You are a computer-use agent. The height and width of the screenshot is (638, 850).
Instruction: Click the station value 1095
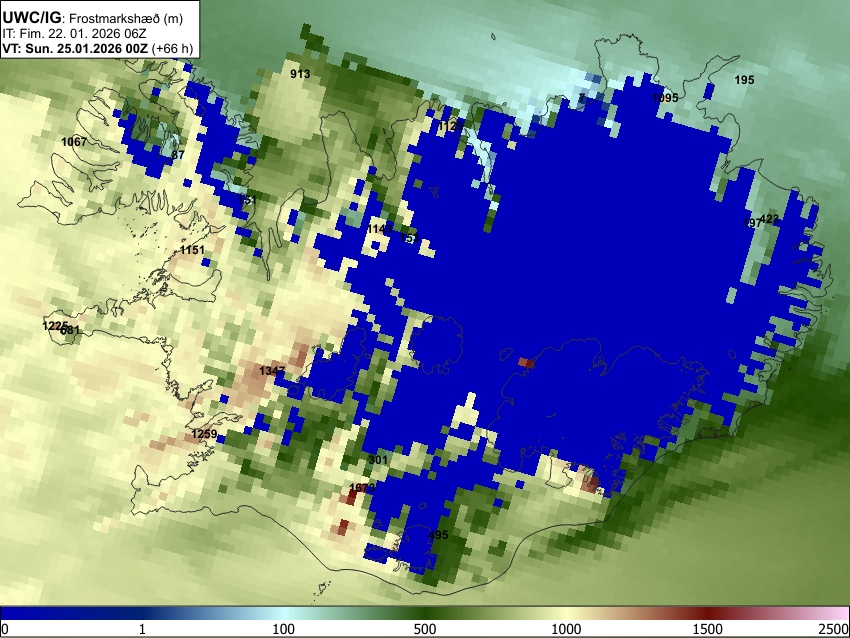click(x=665, y=98)
